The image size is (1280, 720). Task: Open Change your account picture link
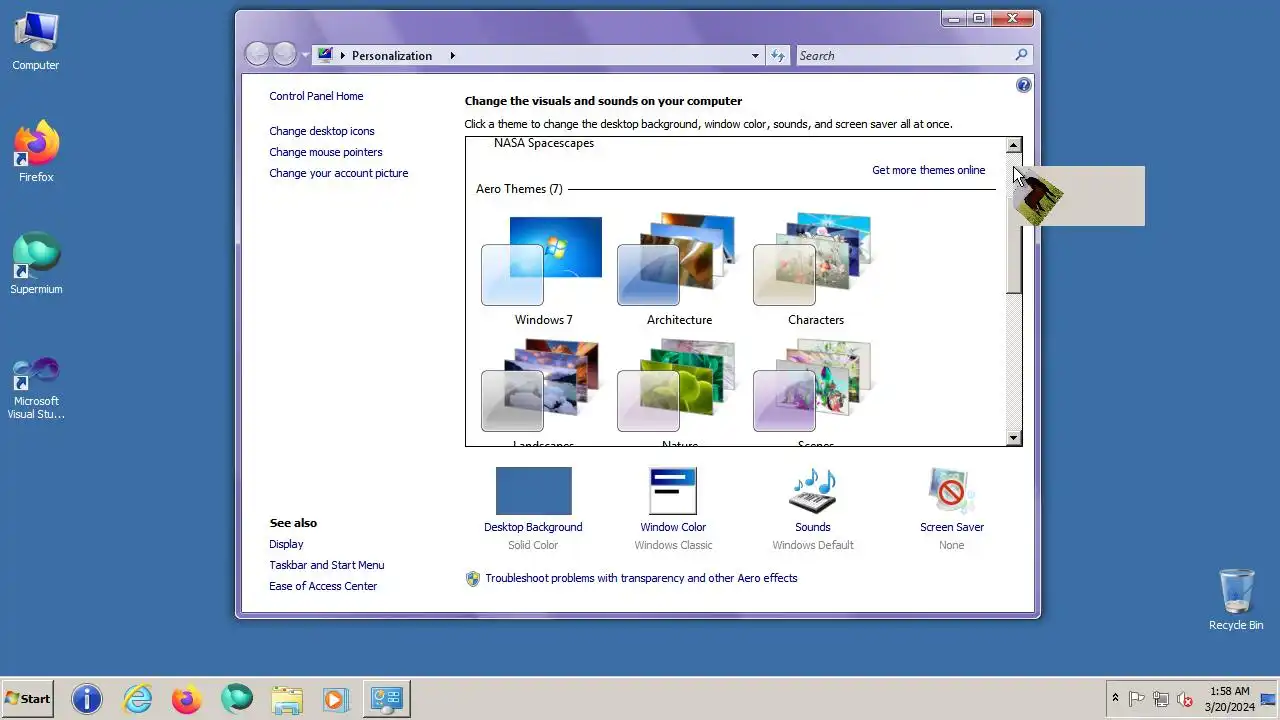click(339, 173)
